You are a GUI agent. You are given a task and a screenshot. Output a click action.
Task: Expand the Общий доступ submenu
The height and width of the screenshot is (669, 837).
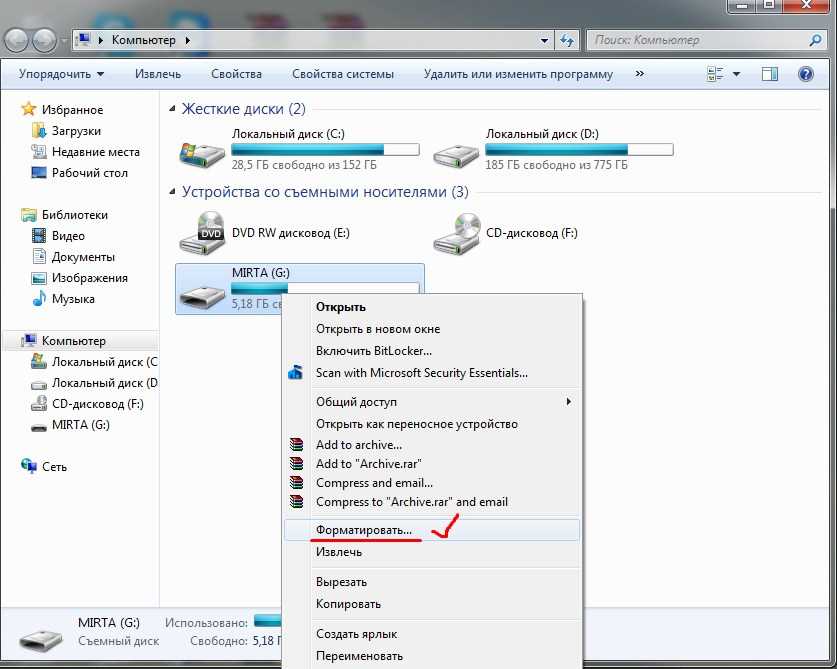pos(568,402)
